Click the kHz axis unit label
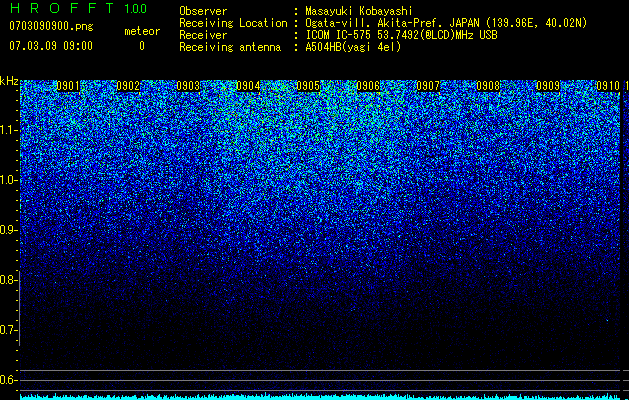The height and width of the screenshot is (400, 629). (x=9, y=81)
